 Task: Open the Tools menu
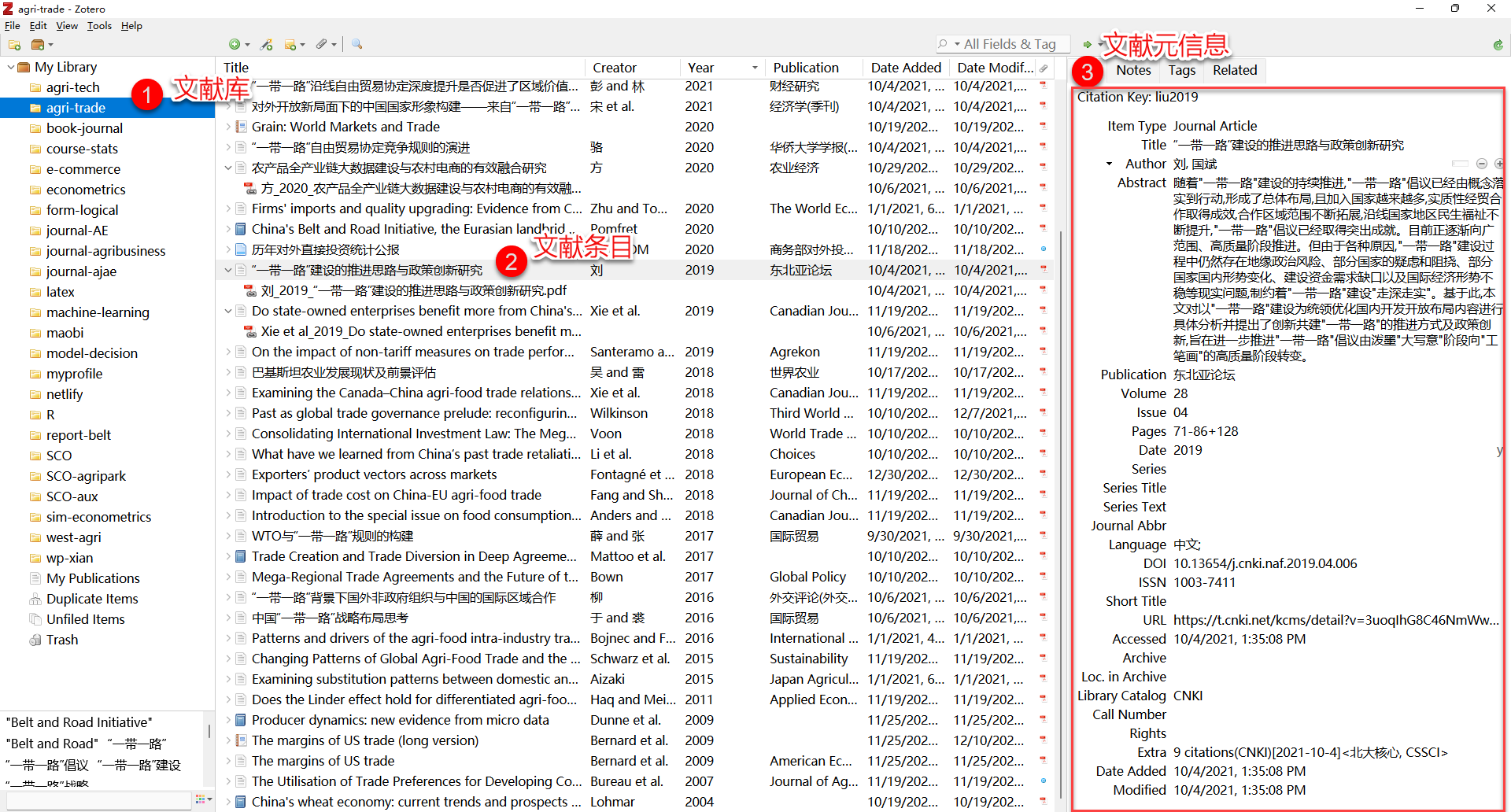pyautogui.click(x=99, y=26)
